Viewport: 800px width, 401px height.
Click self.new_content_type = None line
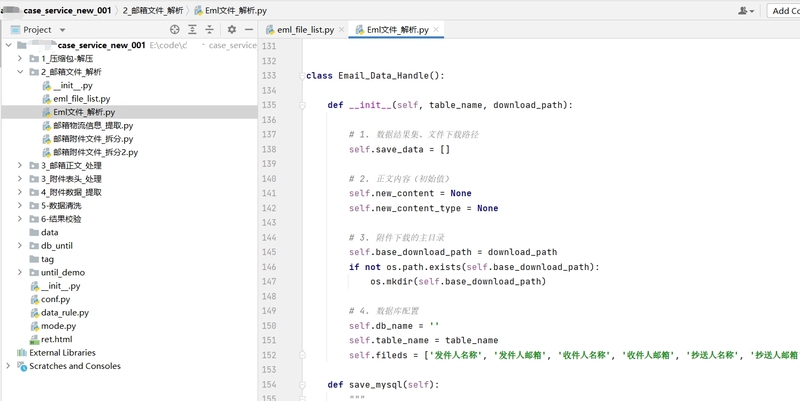point(423,208)
